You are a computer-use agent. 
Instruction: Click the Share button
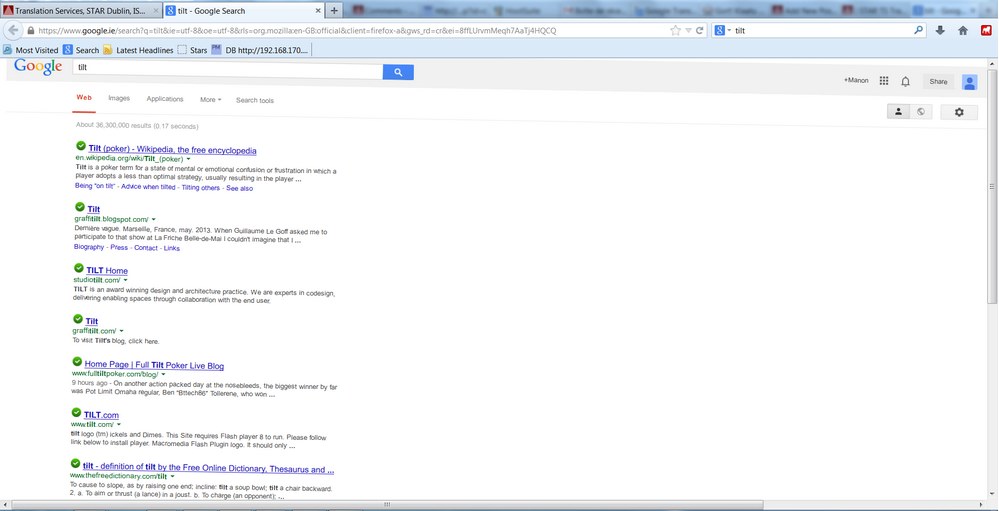(x=938, y=82)
